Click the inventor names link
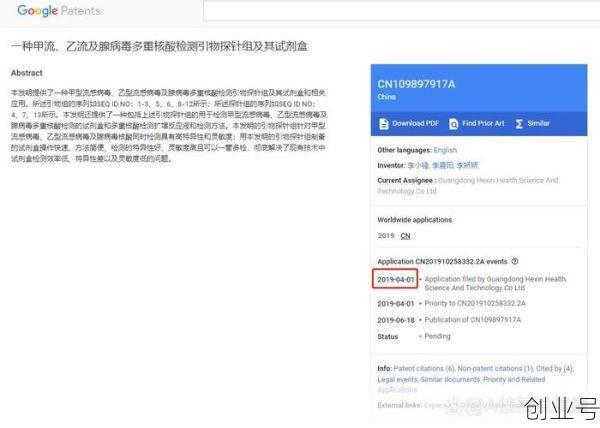Screen dimensions: 600x428 [x=442, y=165]
